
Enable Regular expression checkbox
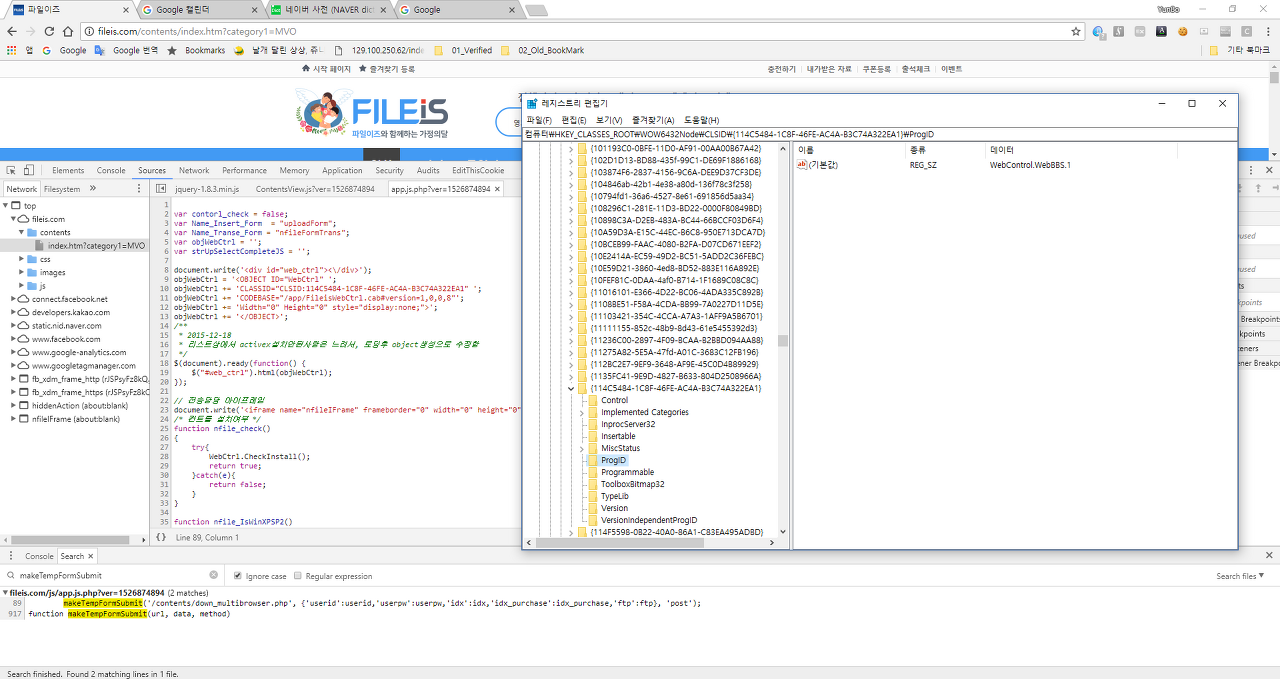297,576
